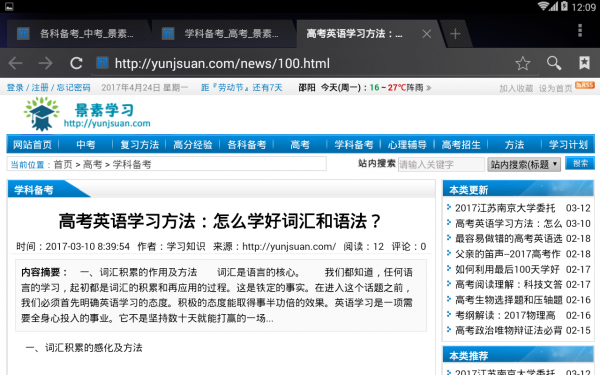
Task: Tap the RSS feed icon
Action: (x=585, y=85)
